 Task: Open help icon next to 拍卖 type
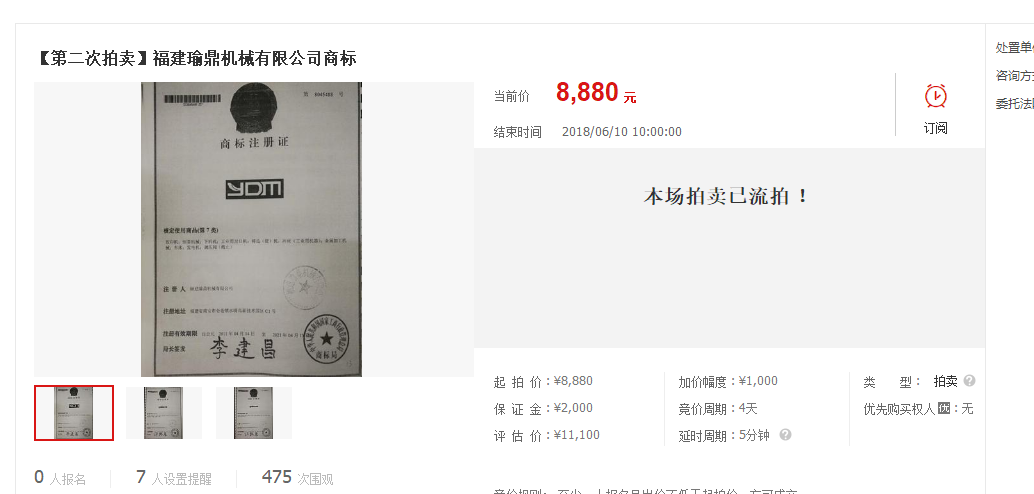[969, 381]
